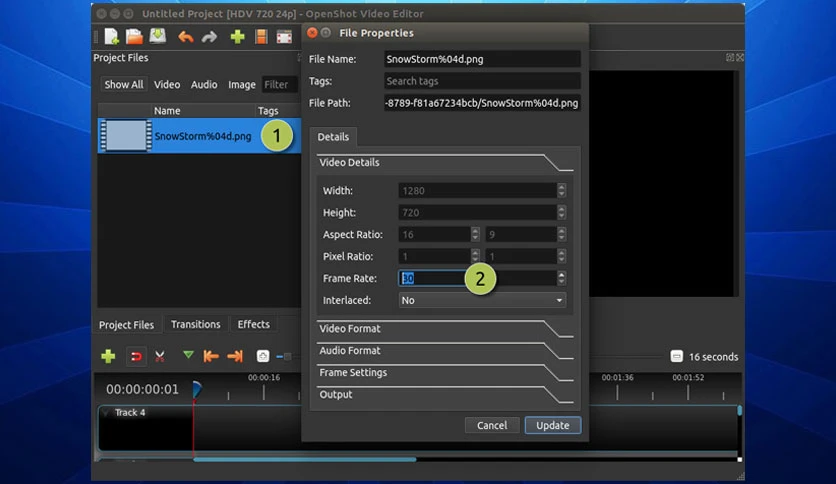Click the green Add Marker triangle icon

pyautogui.click(x=188, y=355)
